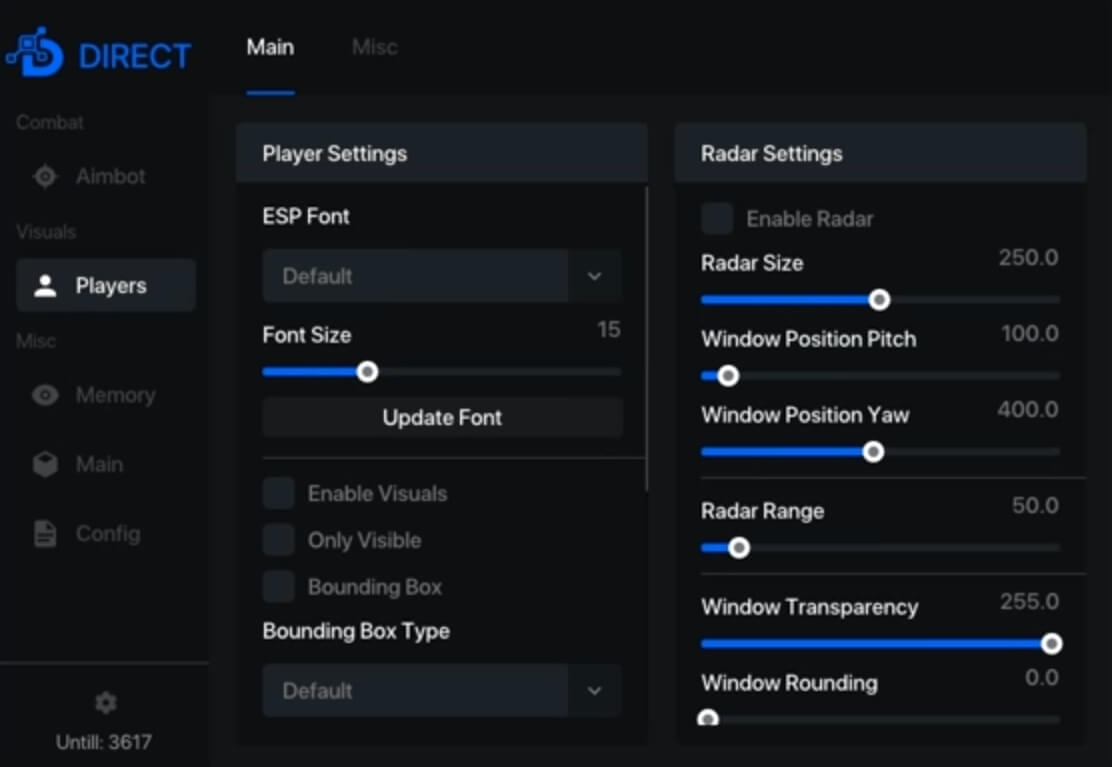This screenshot has height=767, width=1112.
Task: Open the Memory eye icon in sidebar
Action: click(45, 396)
